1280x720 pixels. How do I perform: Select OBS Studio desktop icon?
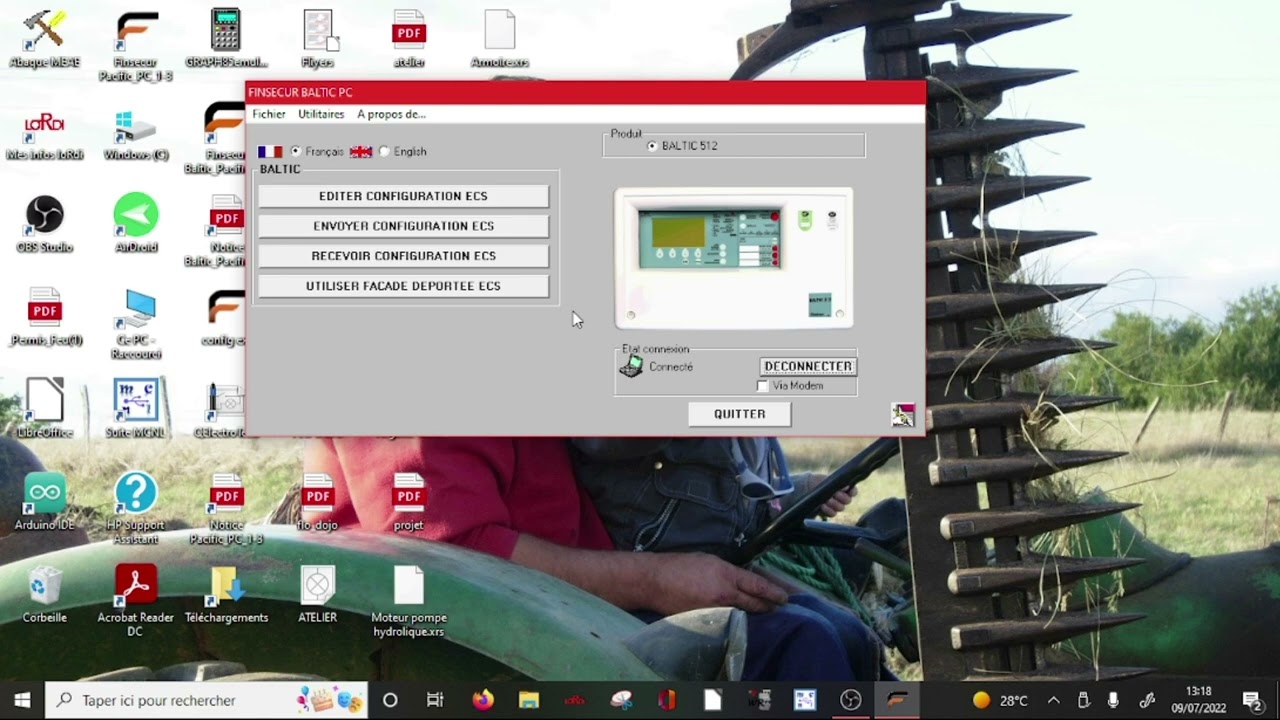point(45,224)
